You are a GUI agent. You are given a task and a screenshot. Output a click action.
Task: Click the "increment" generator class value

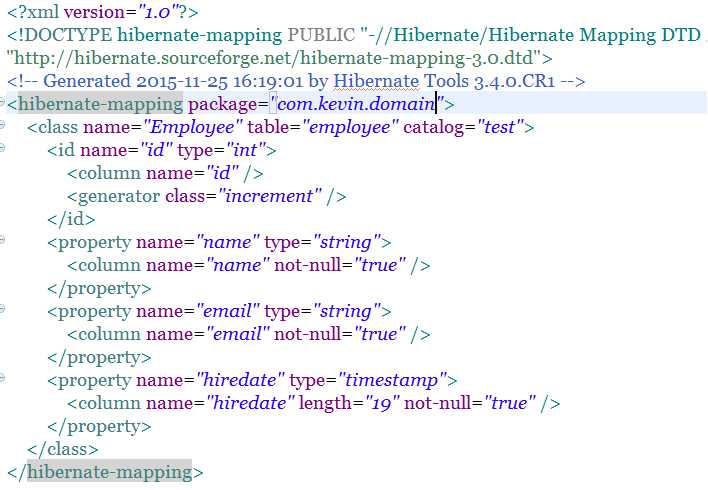[269, 196]
